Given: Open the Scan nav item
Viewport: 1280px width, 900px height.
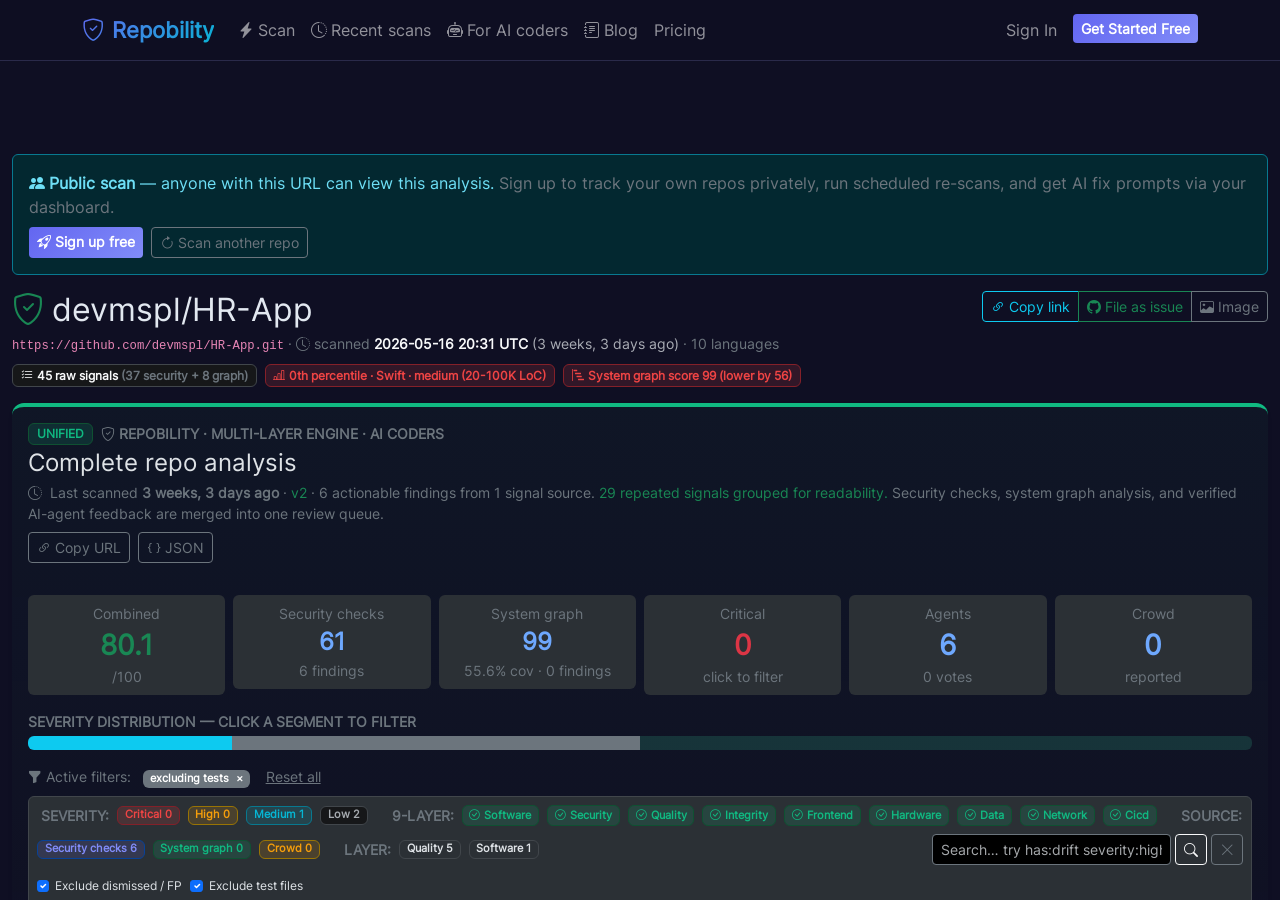Looking at the screenshot, I should pyautogui.click(x=267, y=30).
